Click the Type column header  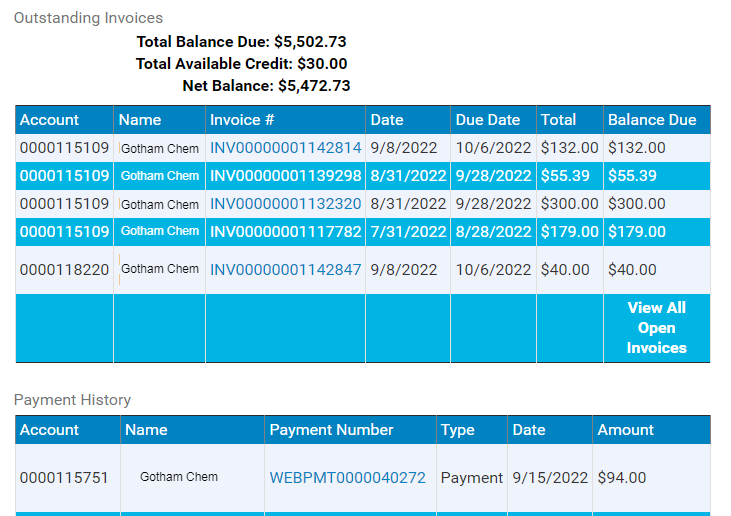pos(457,430)
